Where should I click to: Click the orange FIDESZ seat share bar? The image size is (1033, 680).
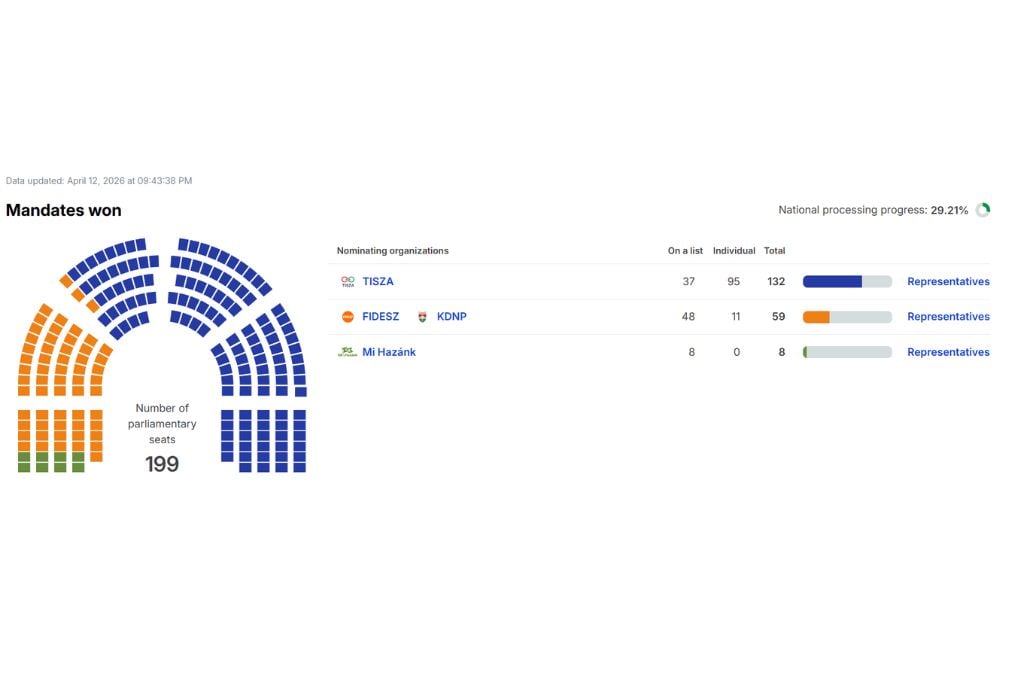point(817,317)
